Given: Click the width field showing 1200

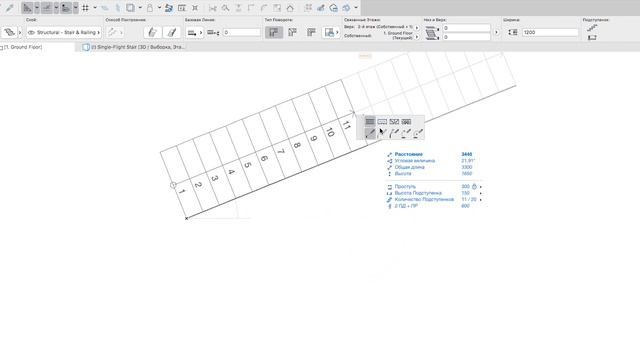Looking at the screenshot, I should click(x=550, y=32).
